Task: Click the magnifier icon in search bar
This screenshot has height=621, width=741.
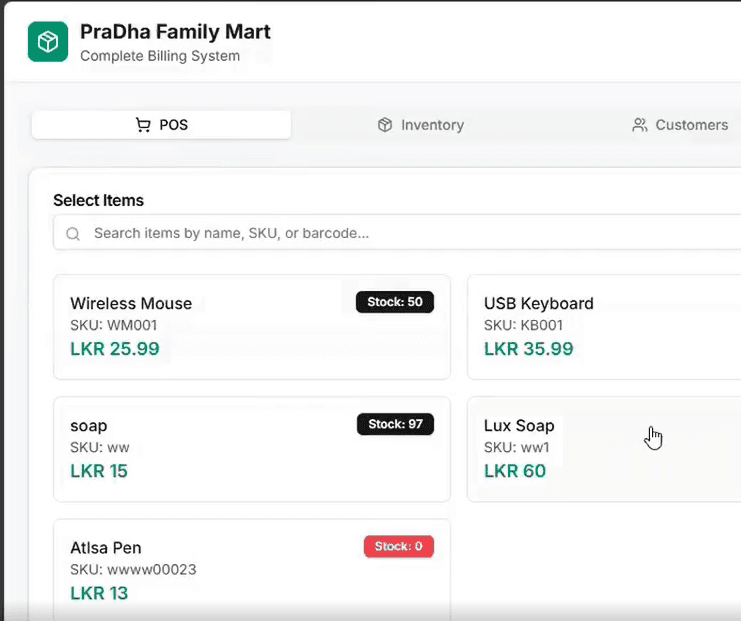Action: point(73,234)
